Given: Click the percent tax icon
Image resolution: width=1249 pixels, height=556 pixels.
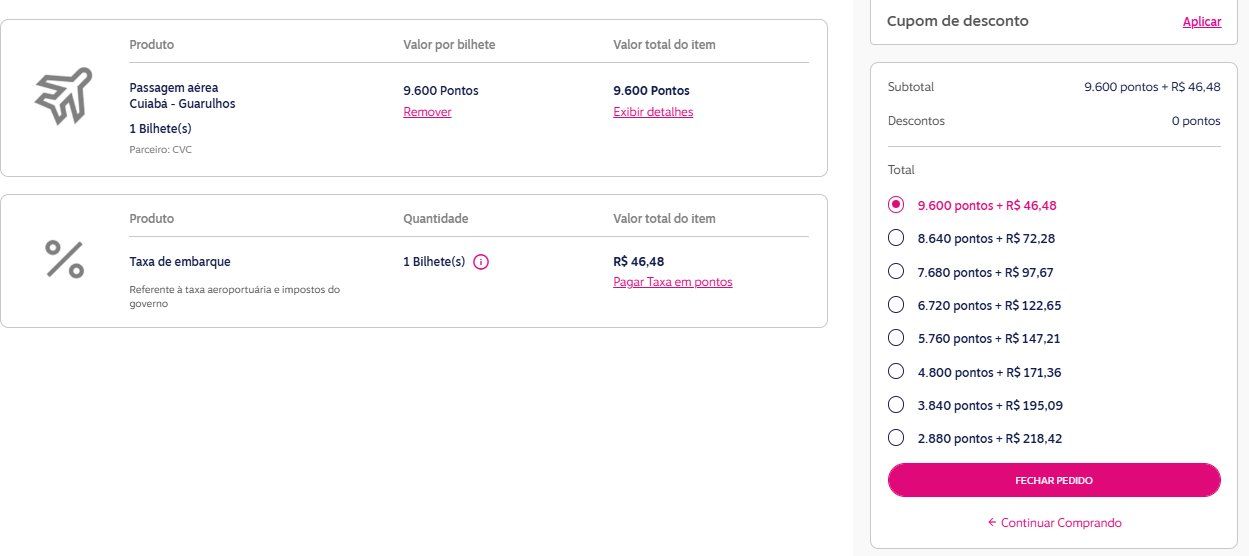Looking at the screenshot, I should pos(64,260).
